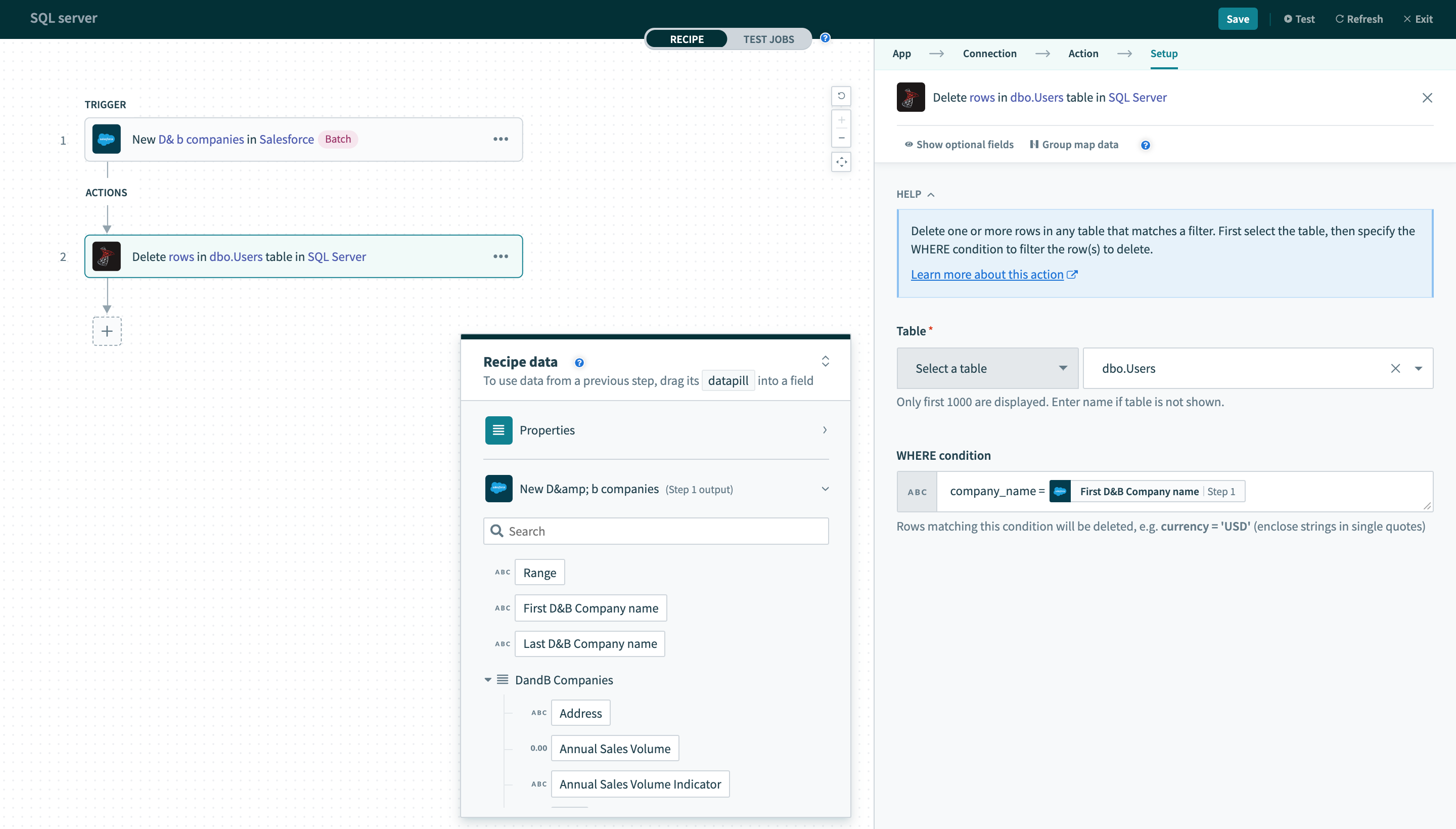Switch to the TEST JOBS tab
Image resolution: width=1456 pixels, height=829 pixels.
coord(769,39)
